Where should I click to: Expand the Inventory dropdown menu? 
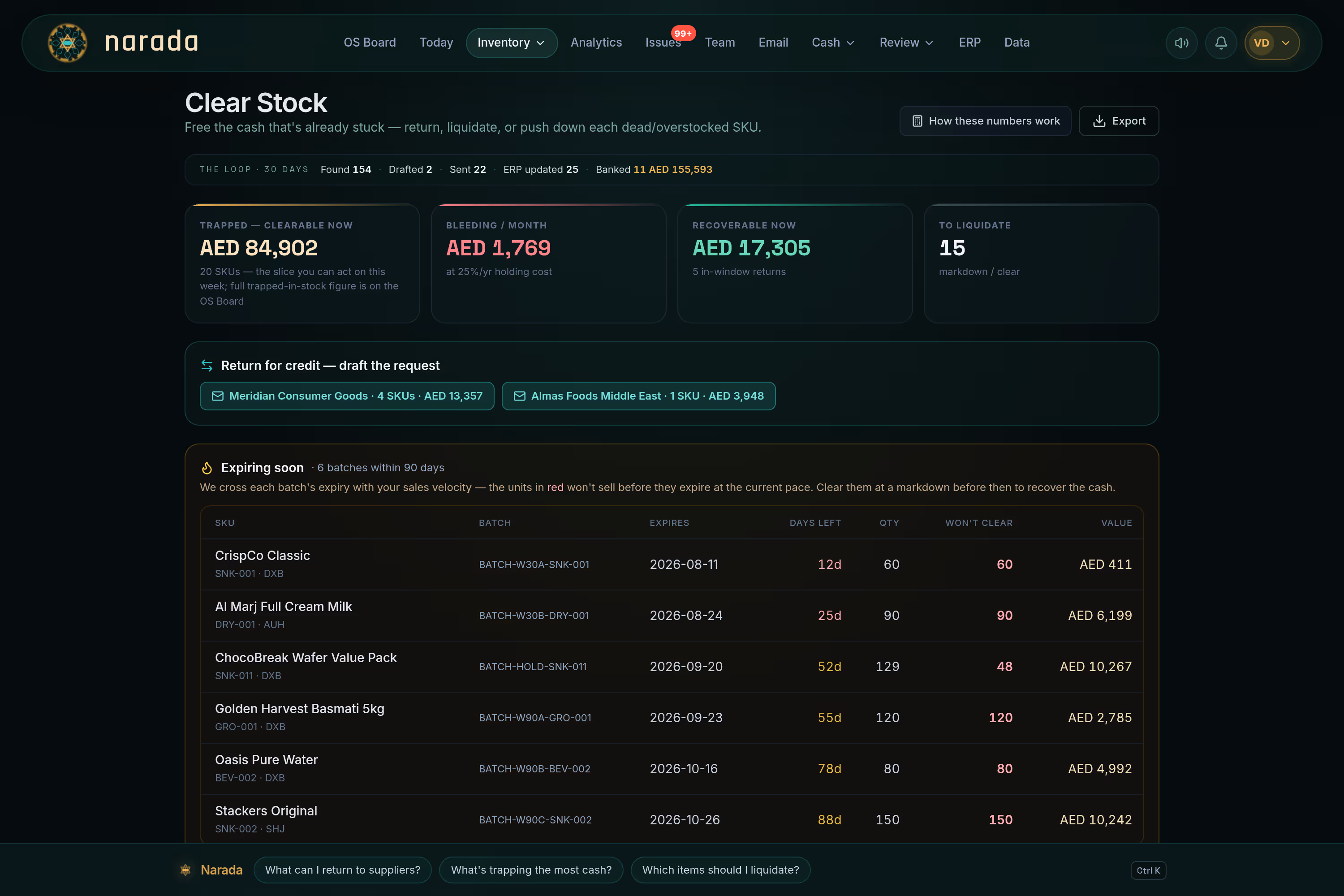click(x=512, y=43)
